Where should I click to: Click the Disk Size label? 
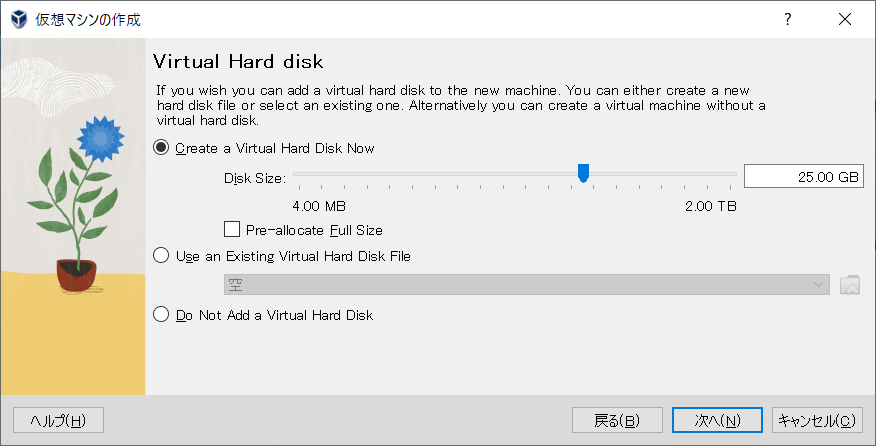pyautogui.click(x=255, y=178)
